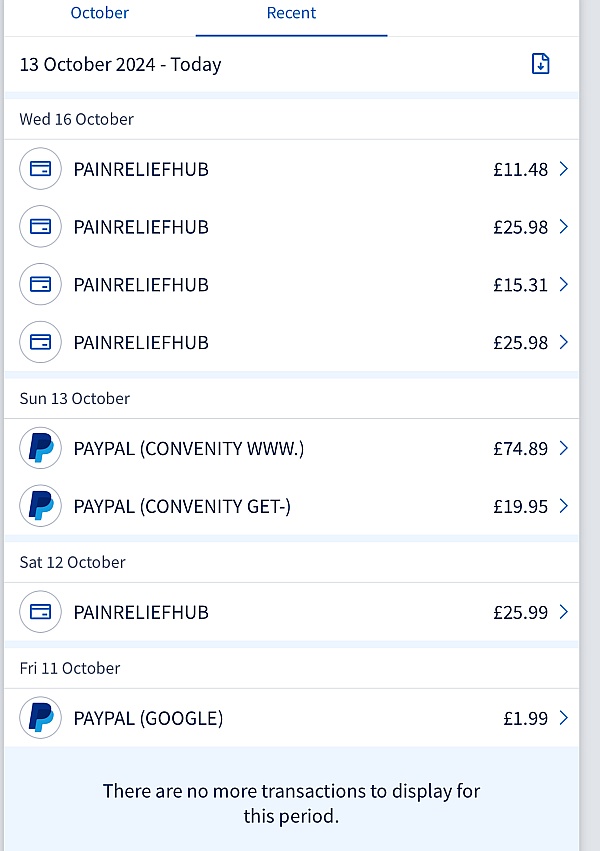600x851 pixels.
Task: Tap card icon beside £15.31 PAINRELIEFHUB transaction
Action: pyautogui.click(x=40, y=284)
